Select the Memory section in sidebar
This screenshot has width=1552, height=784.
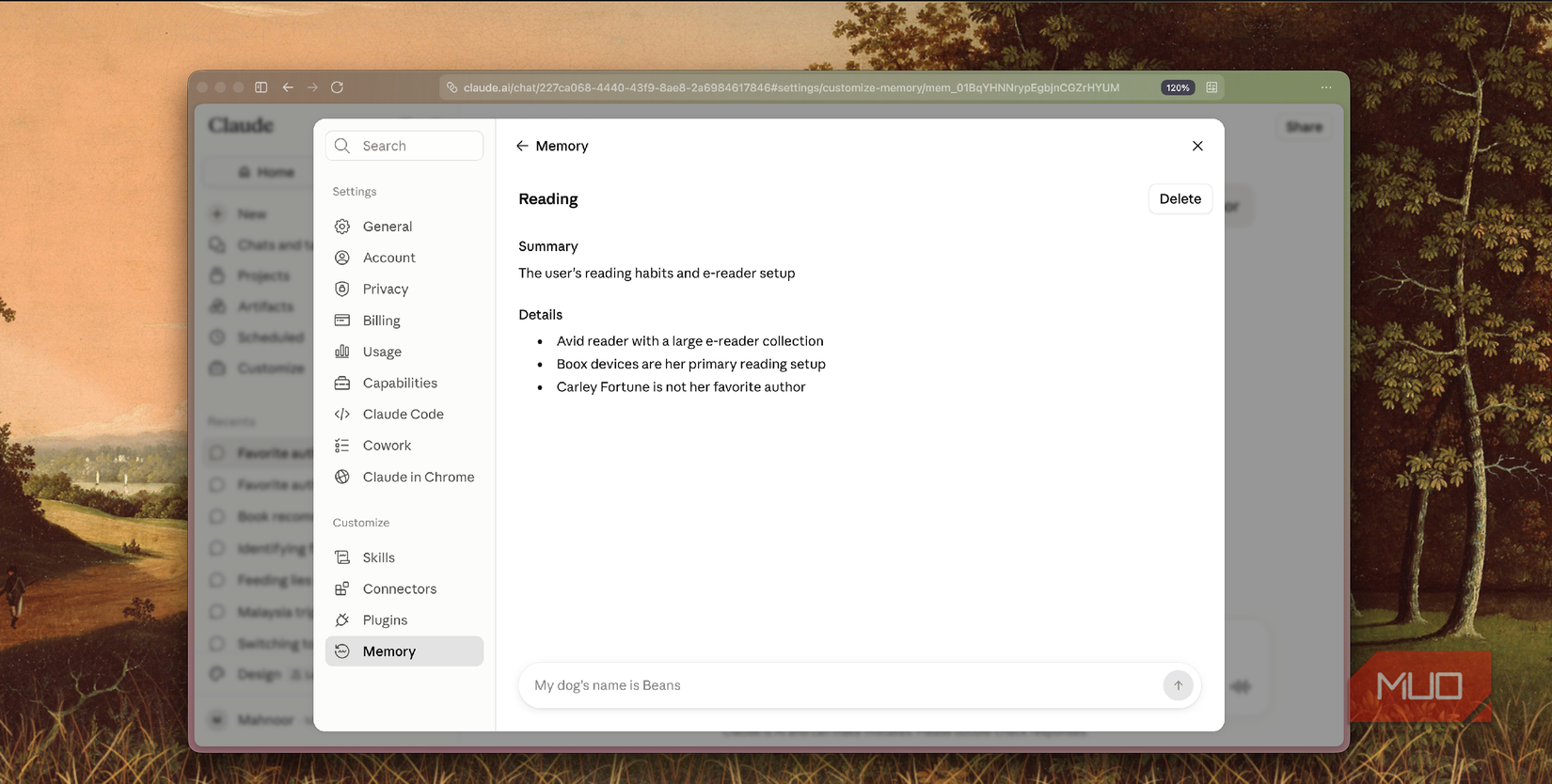[404, 651]
